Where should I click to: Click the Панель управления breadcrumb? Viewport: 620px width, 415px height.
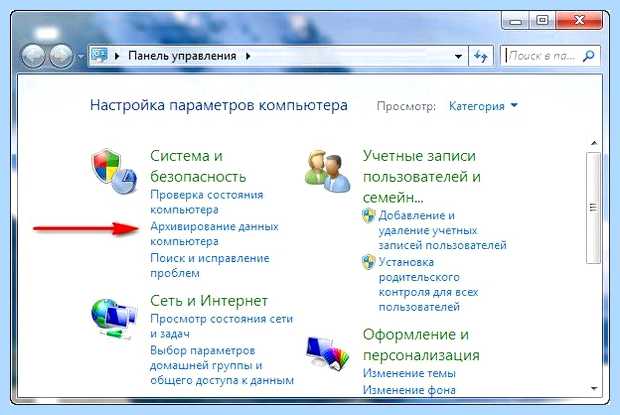[x=182, y=56]
